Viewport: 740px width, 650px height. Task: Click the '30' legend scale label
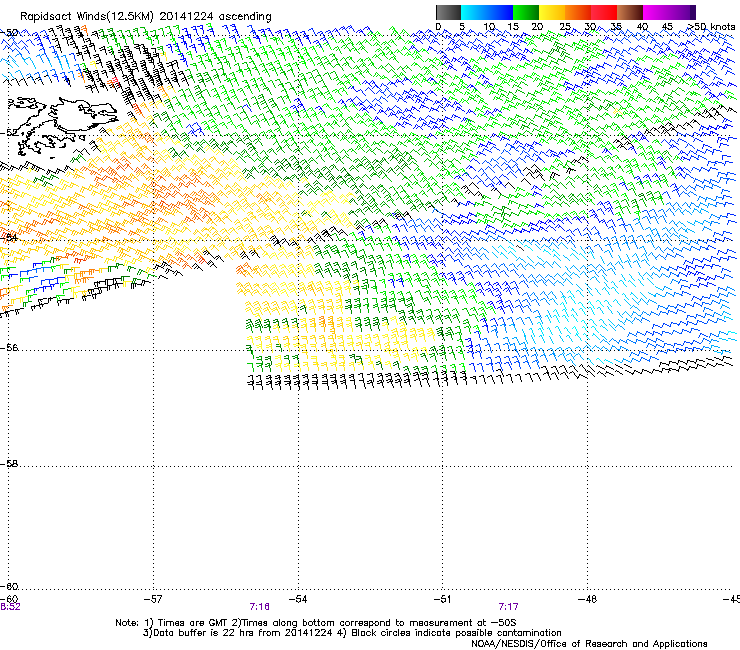point(590,26)
